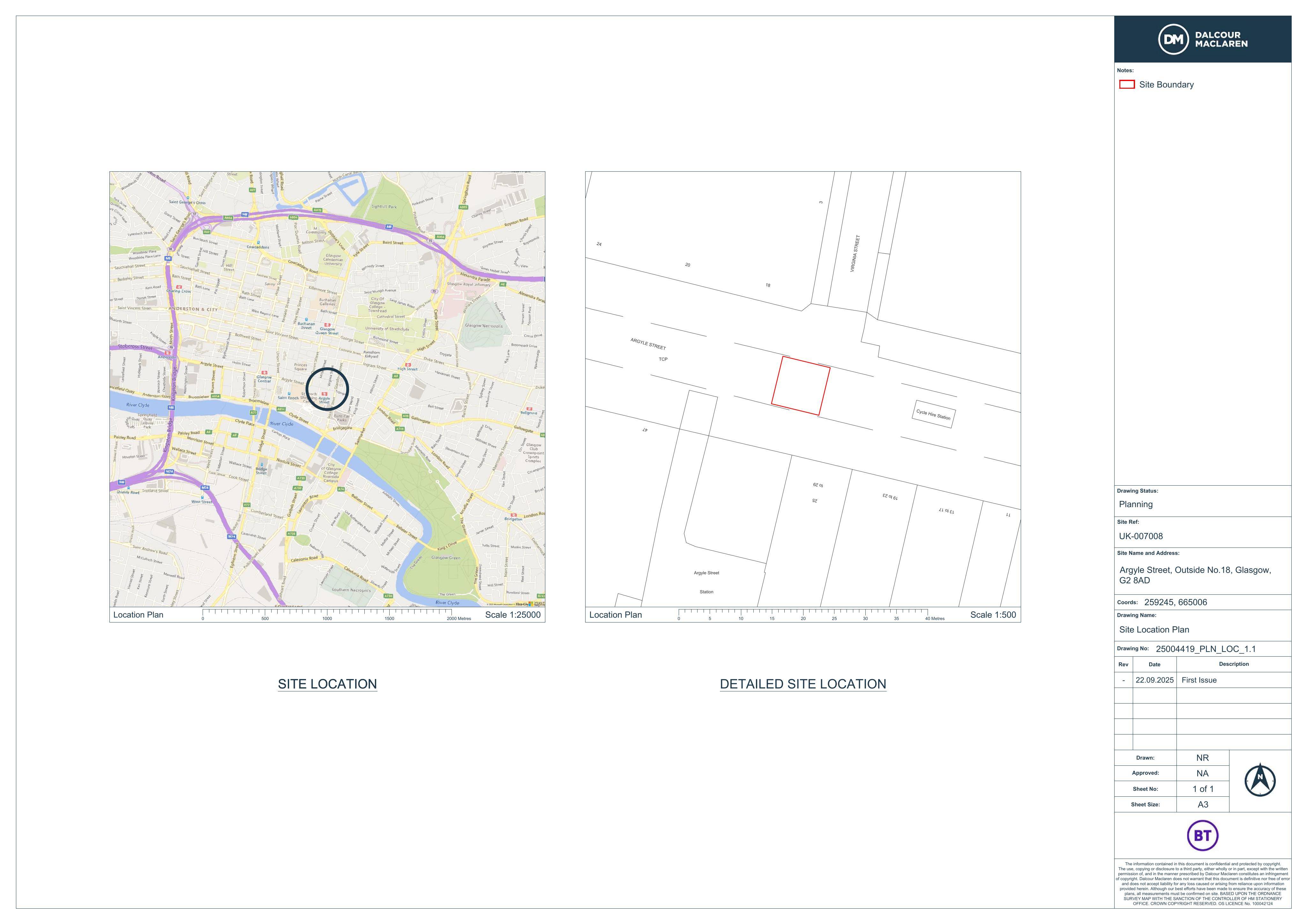
Task: Select the sheet number '1 of 1'
Action: click(x=1203, y=789)
